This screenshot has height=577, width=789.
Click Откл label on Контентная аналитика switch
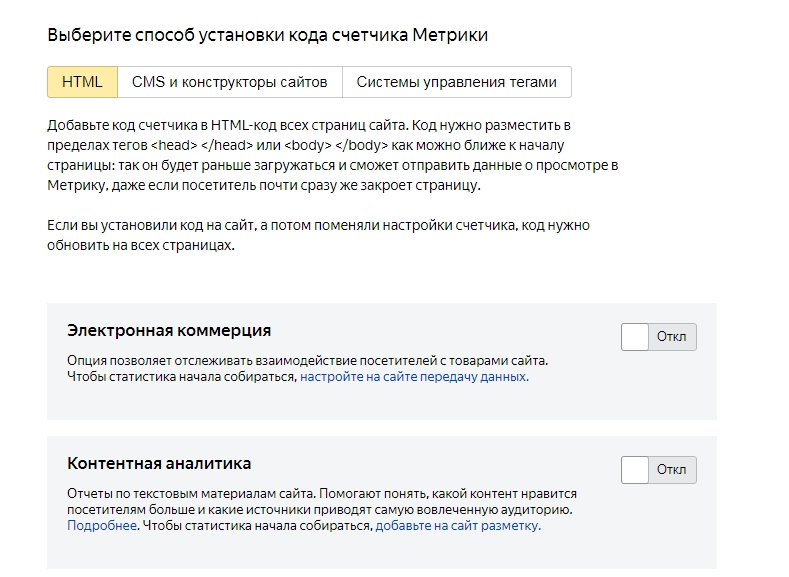click(671, 469)
